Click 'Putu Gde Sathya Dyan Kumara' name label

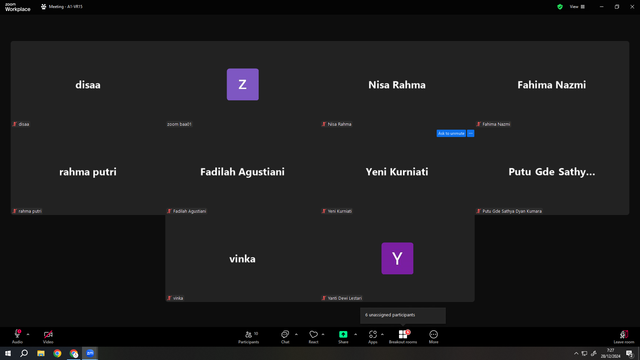[512, 211]
